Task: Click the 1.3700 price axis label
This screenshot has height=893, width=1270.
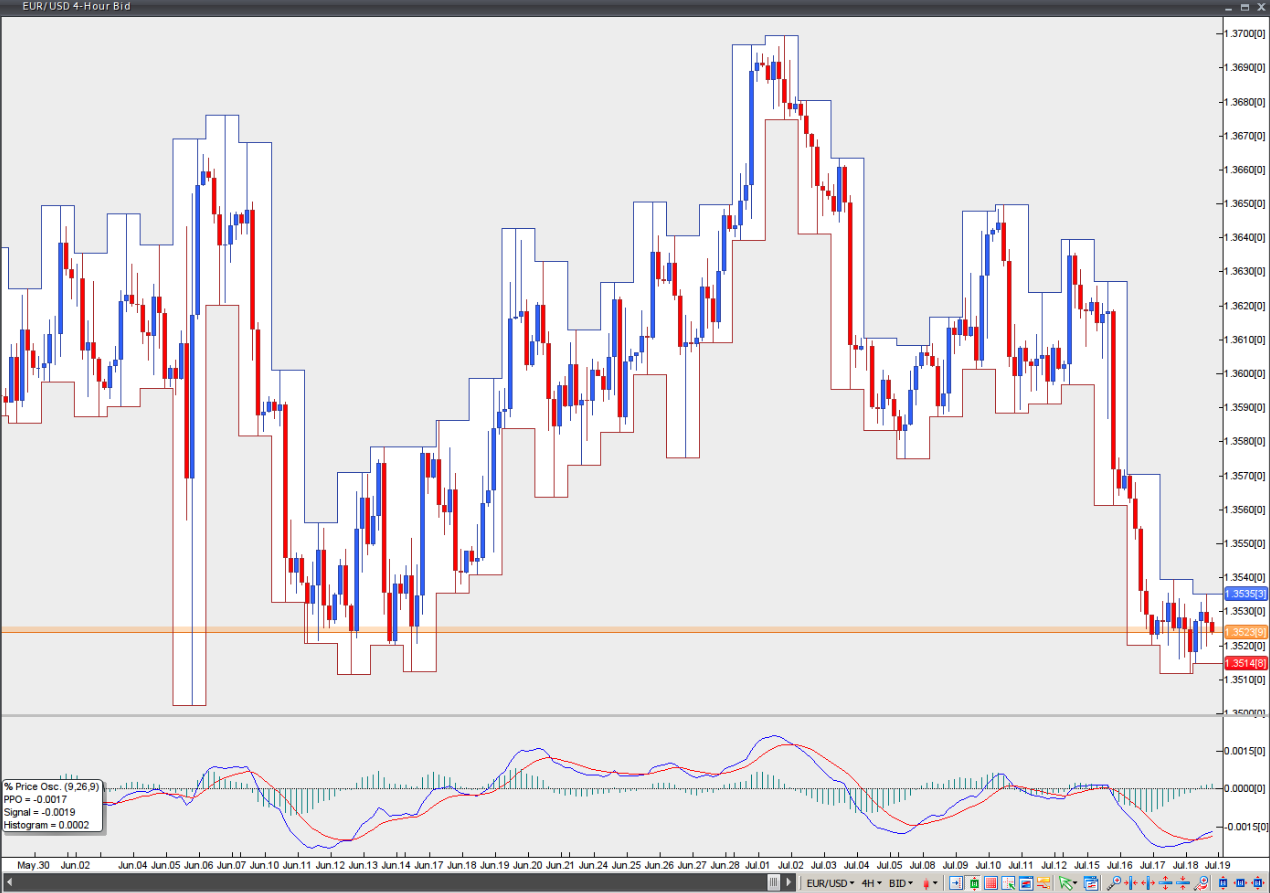Action: click(1245, 33)
